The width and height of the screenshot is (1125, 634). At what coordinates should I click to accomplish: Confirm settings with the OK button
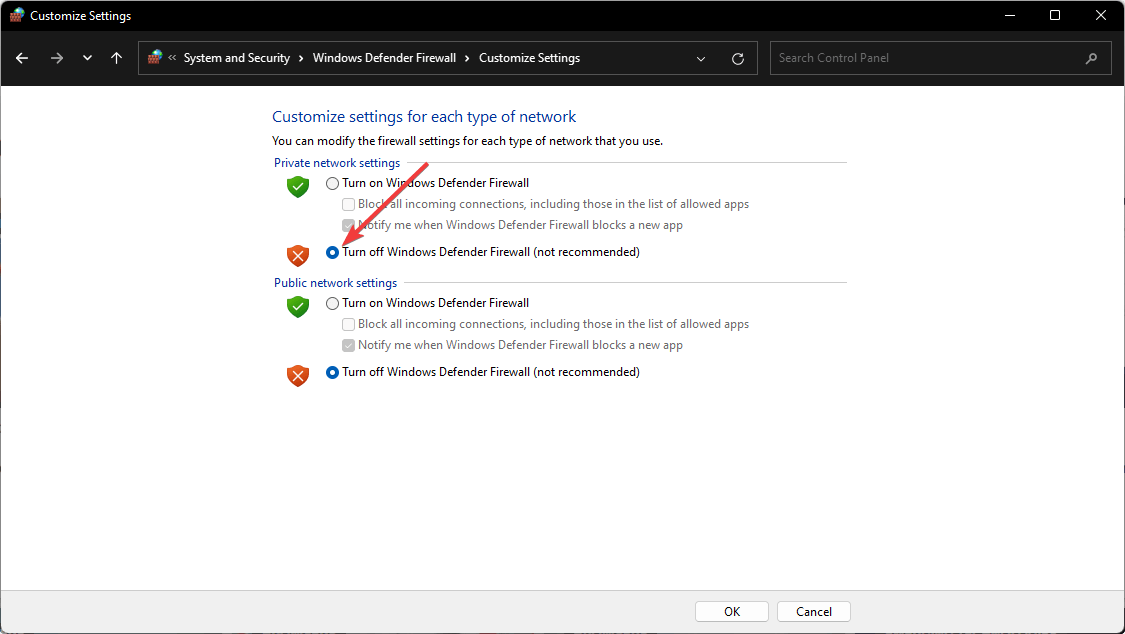[x=731, y=611]
